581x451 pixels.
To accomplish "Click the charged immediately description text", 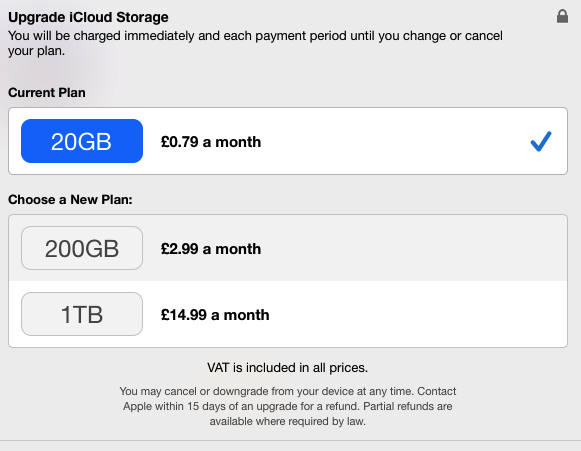I will pos(255,43).
